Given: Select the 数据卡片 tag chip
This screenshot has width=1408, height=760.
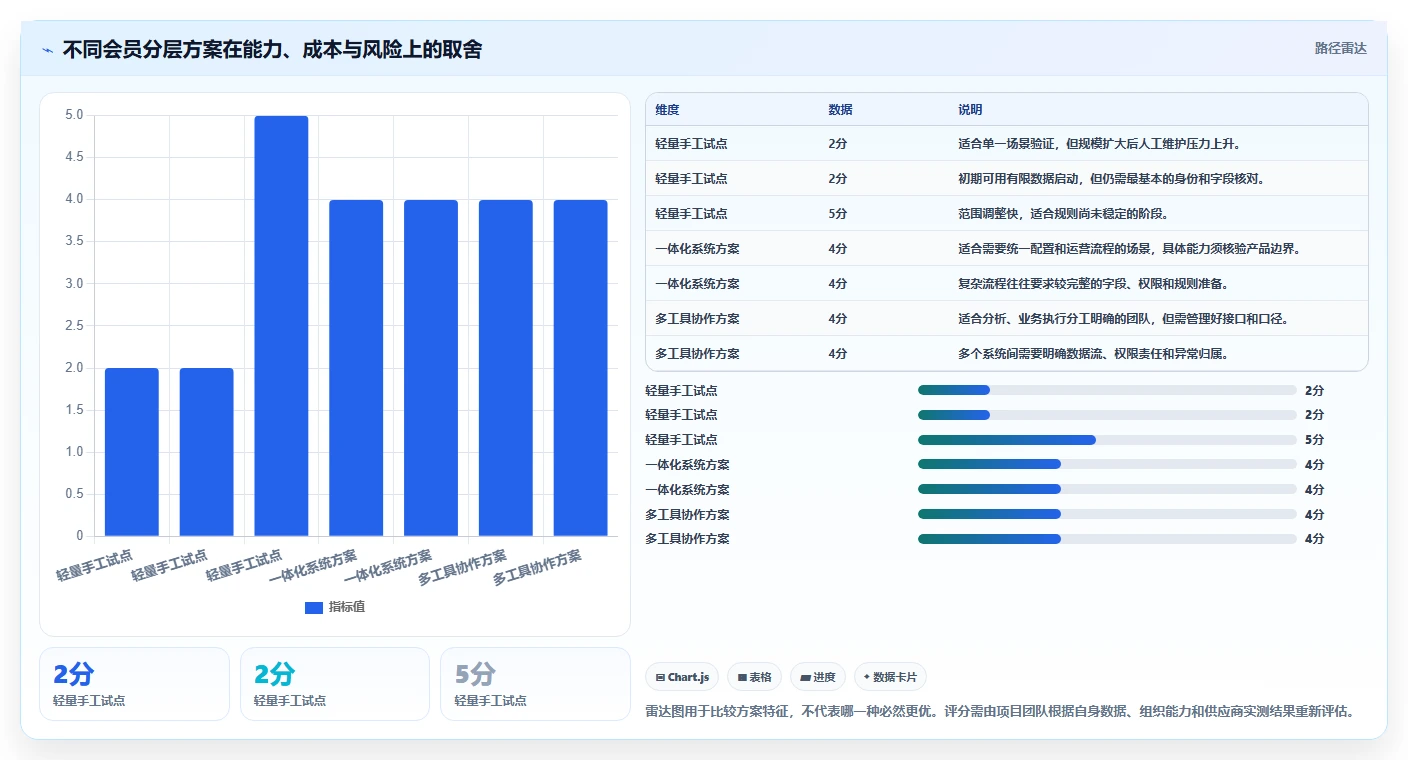Looking at the screenshot, I should click(x=890, y=677).
